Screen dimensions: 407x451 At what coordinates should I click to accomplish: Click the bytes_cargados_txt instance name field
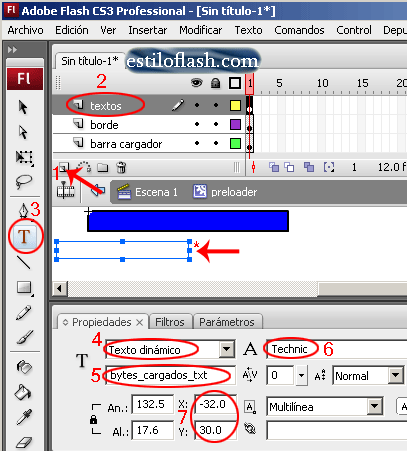pos(170,375)
